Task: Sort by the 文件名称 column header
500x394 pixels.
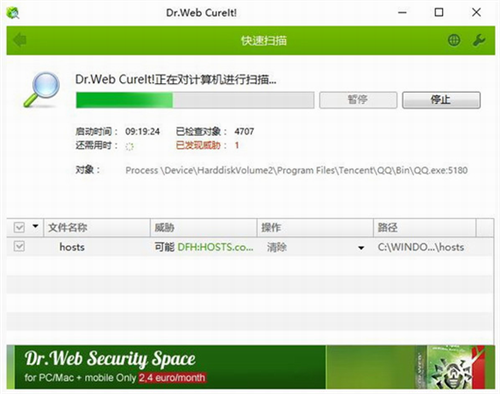Action: click(97, 228)
